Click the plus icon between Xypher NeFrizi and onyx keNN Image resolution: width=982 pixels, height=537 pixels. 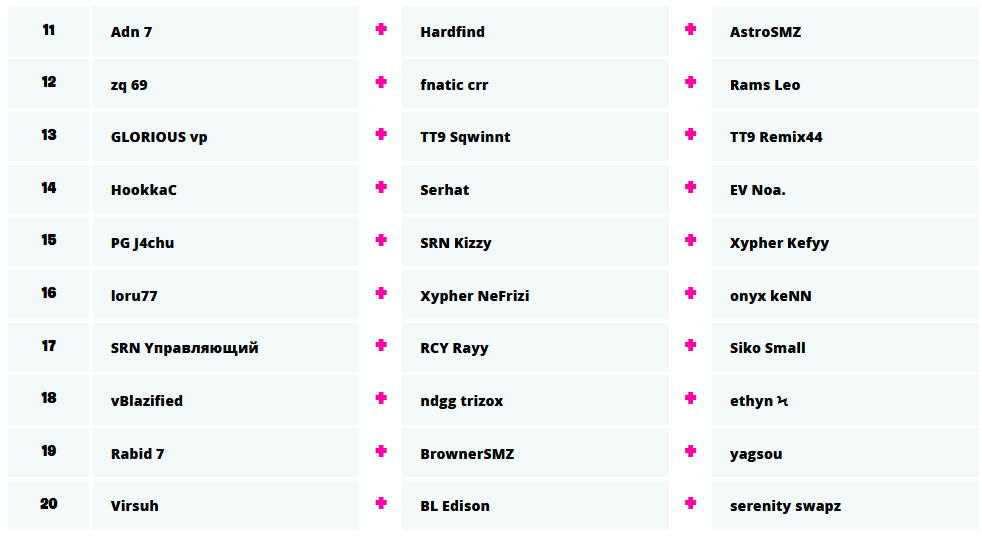[690, 294]
